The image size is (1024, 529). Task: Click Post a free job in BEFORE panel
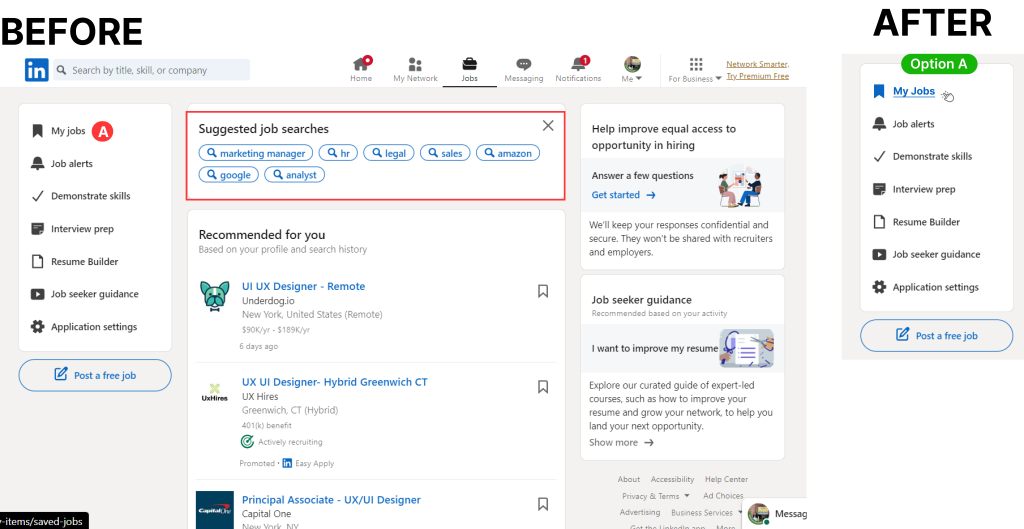click(95, 375)
